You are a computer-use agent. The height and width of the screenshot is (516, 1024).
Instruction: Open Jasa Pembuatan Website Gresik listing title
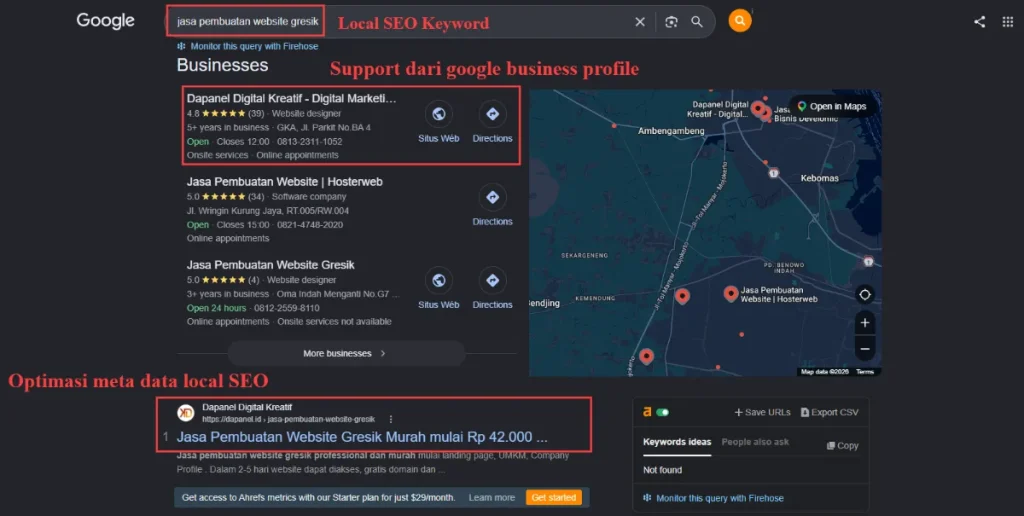click(270, 265)
